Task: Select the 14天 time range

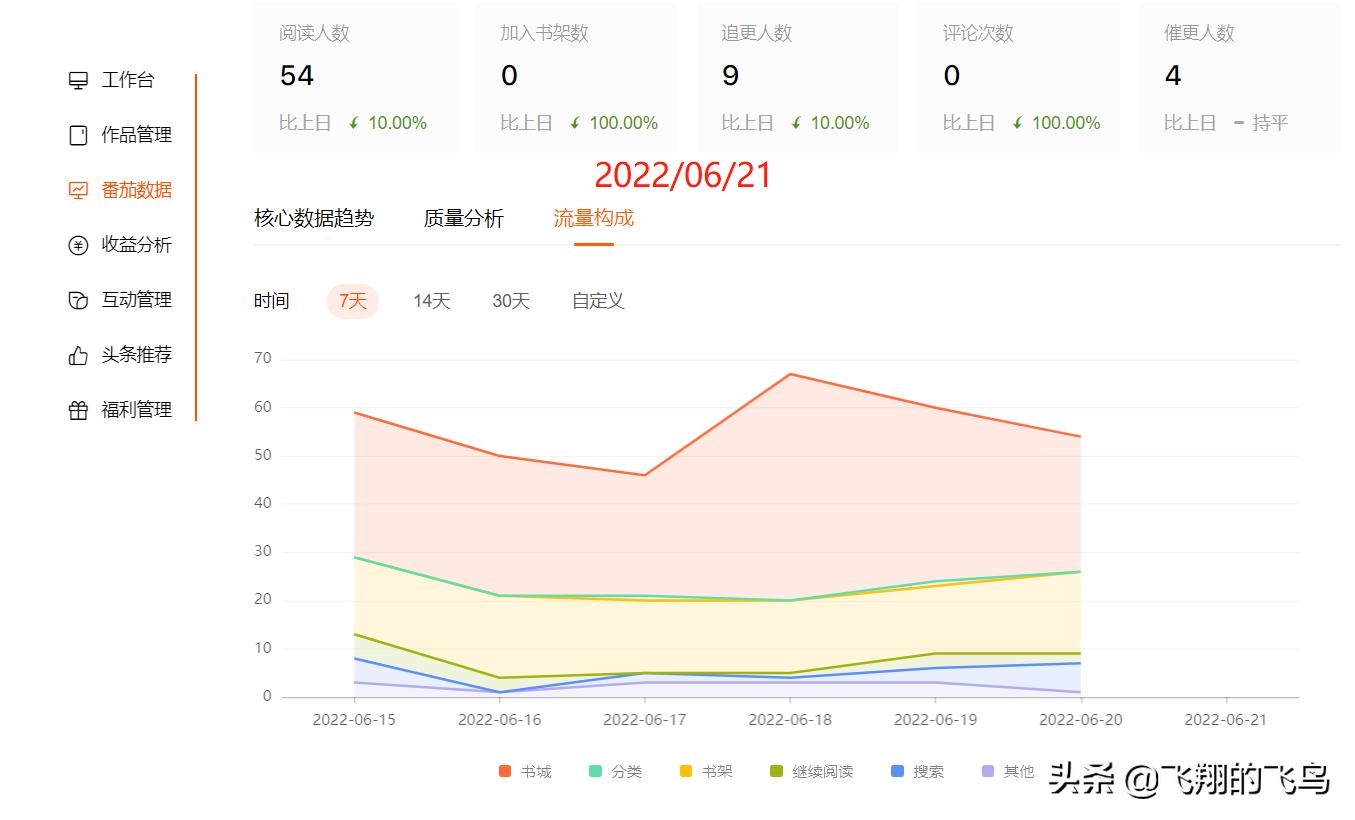Action: pyautogui.click(x=431, y=300)
